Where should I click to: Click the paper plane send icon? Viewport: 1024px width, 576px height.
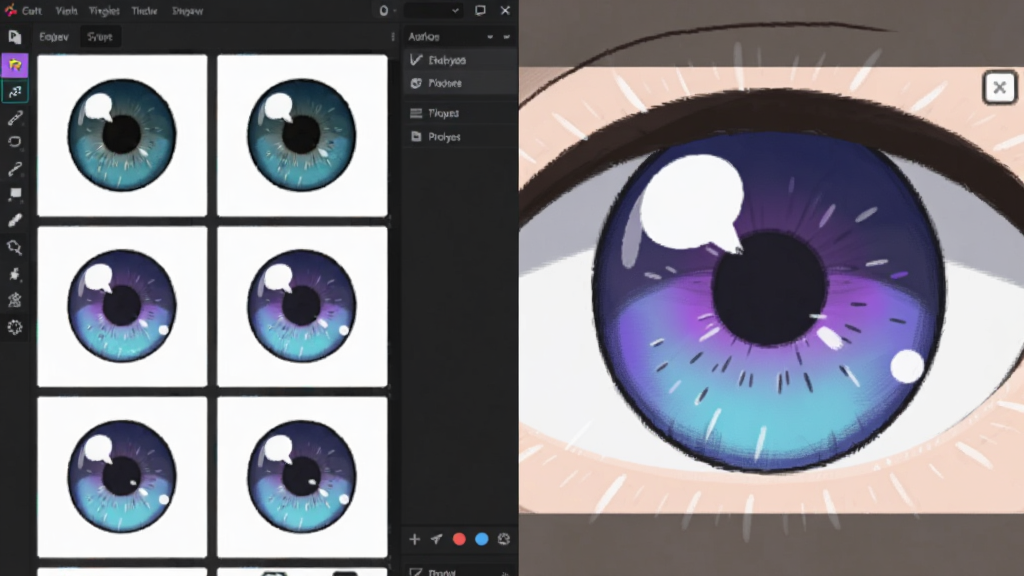click(x=436, y=539)
